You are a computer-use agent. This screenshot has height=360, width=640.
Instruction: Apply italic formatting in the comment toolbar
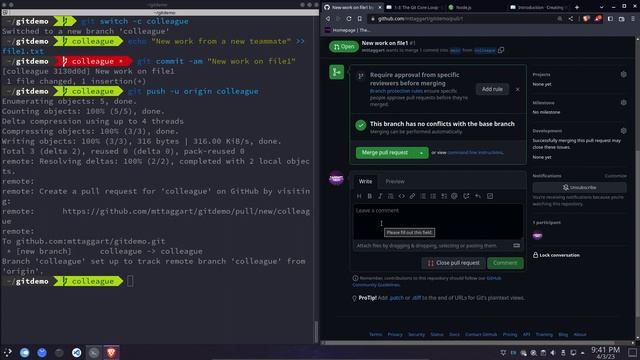coord(380,196)
